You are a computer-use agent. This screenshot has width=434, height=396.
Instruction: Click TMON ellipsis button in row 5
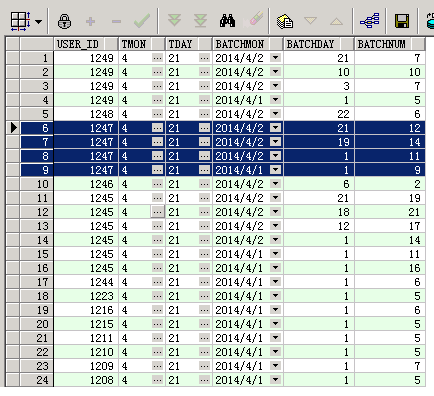(157, 114)
